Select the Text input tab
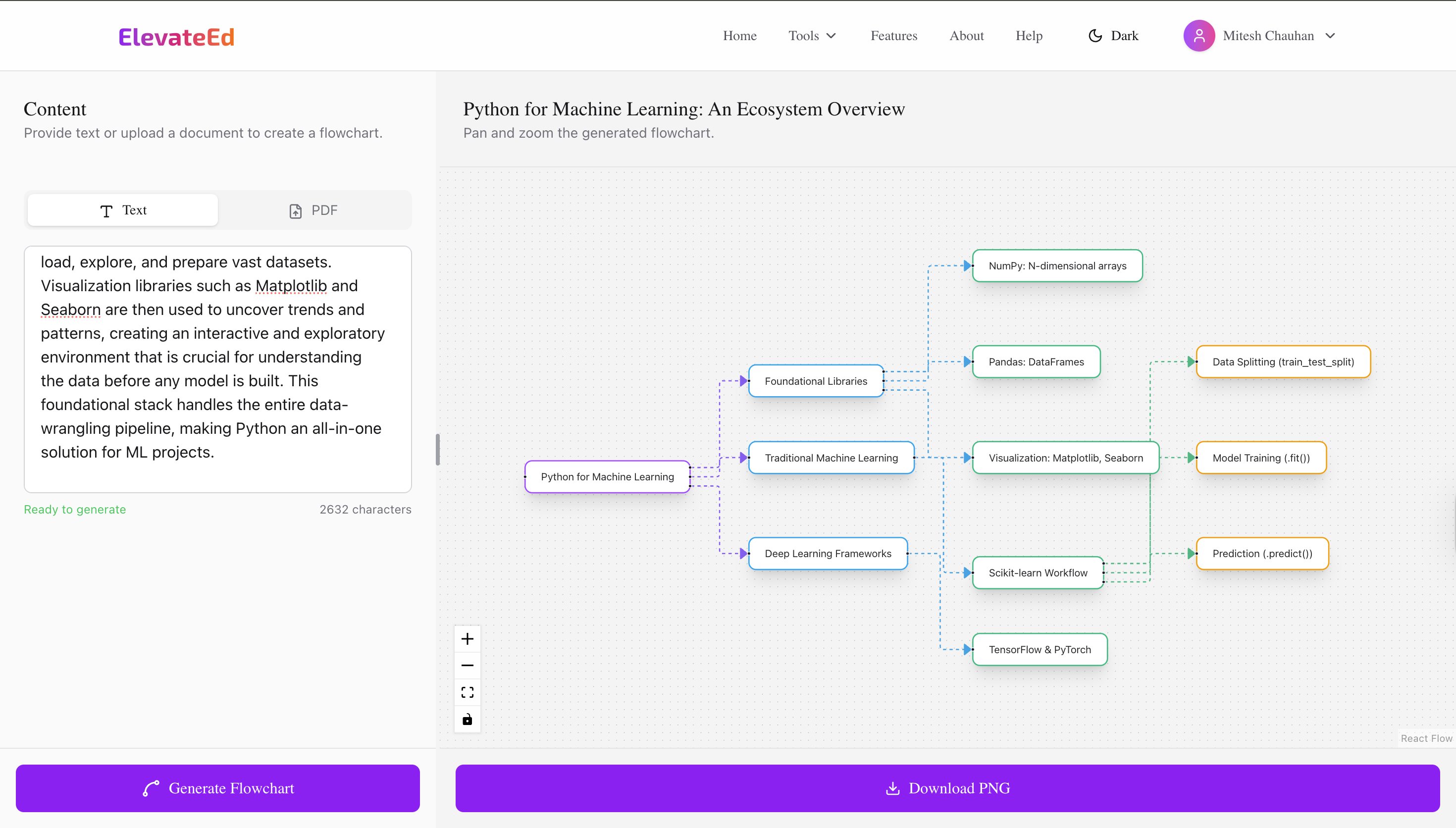1456x828 pixels. point(123,210)
